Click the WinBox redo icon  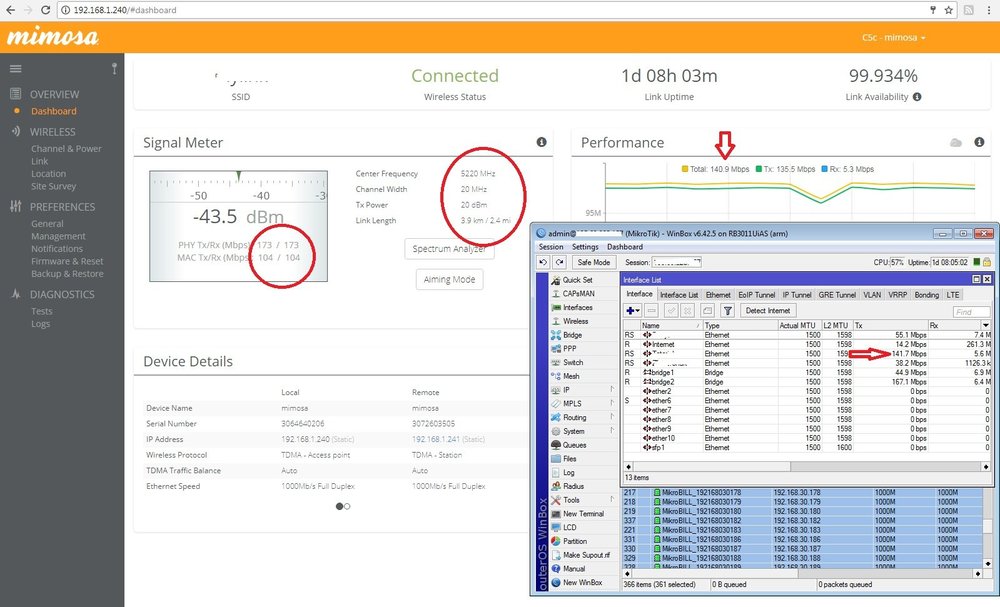coord(558,262)
